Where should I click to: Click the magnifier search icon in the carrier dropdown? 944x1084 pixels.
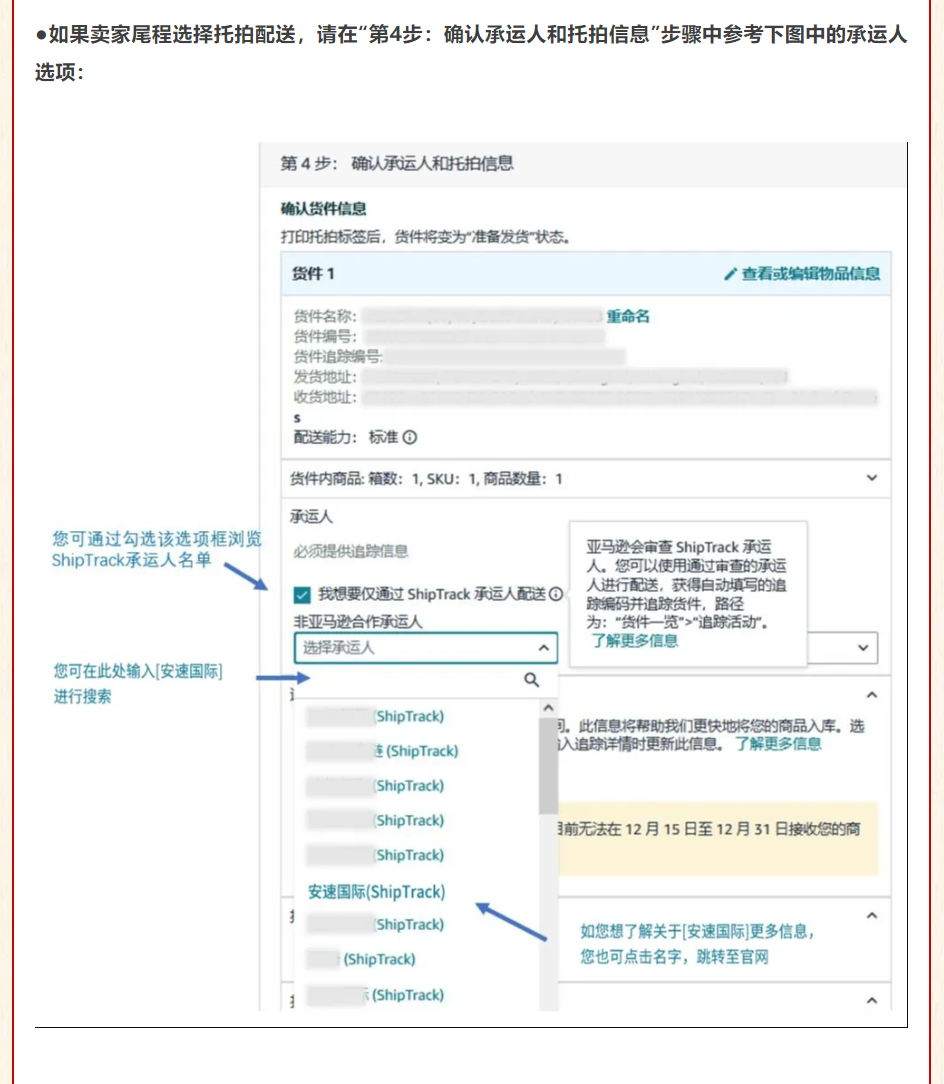point(531,677)
